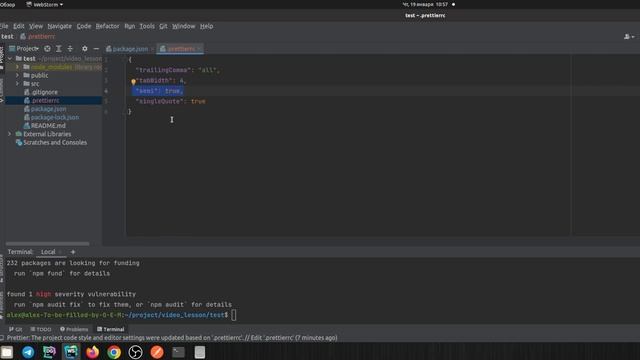
Task: Open the Refactor menu
Action: (107, 26)
